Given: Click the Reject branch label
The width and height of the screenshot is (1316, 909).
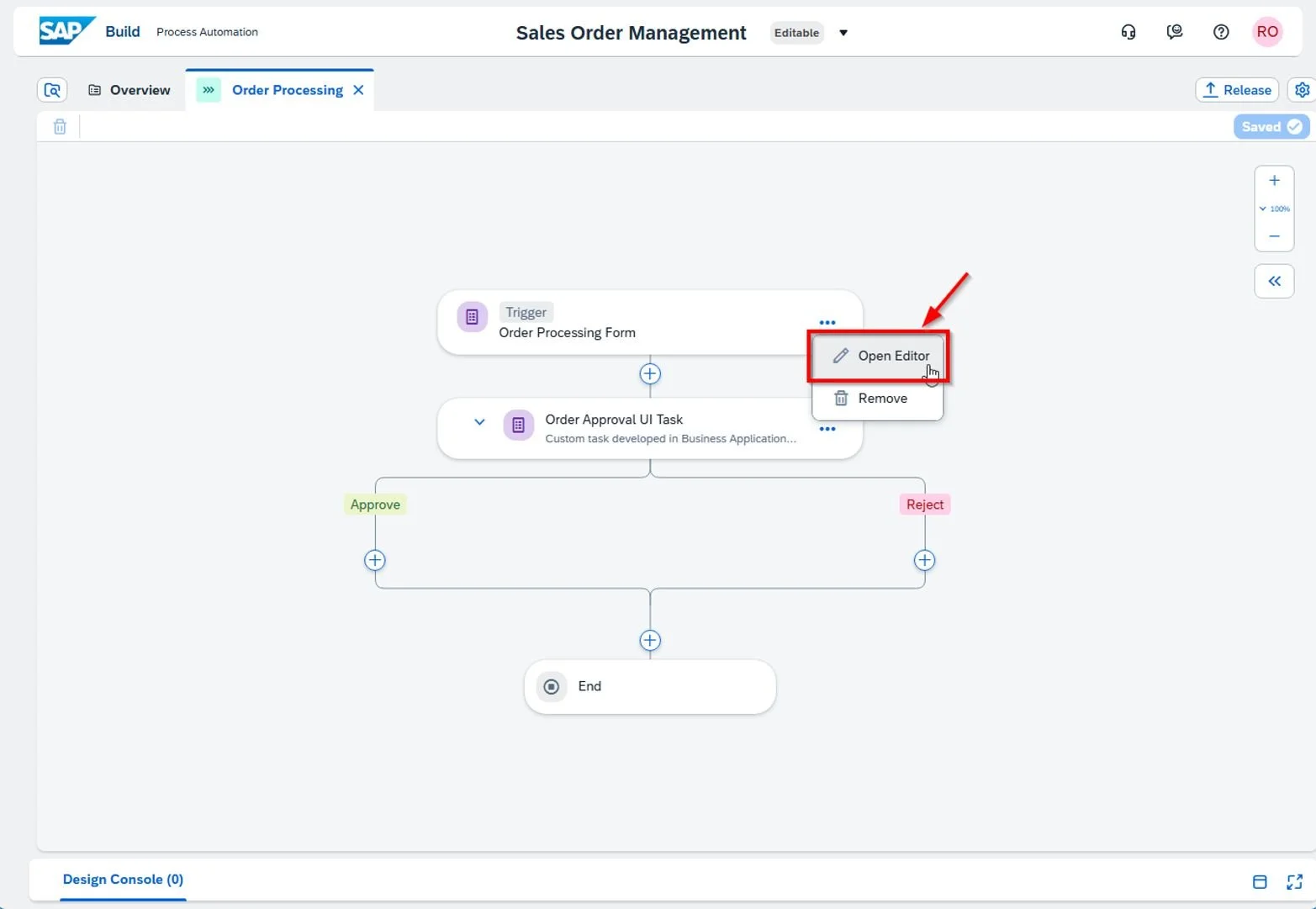Looking at the screenshot, I should point(925,505).
